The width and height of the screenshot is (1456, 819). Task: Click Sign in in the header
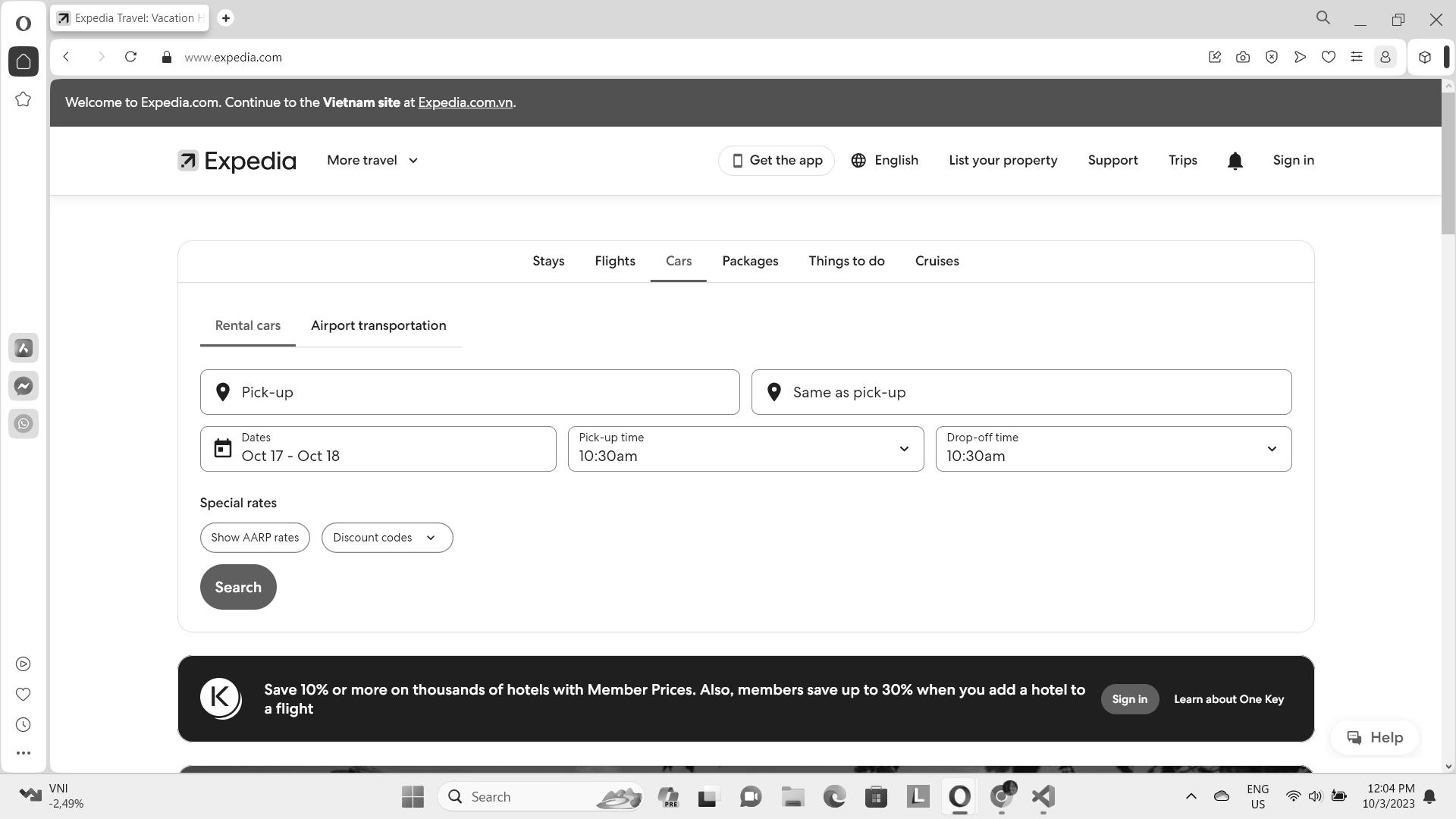pyautogui.click(x=1293, y=161)
